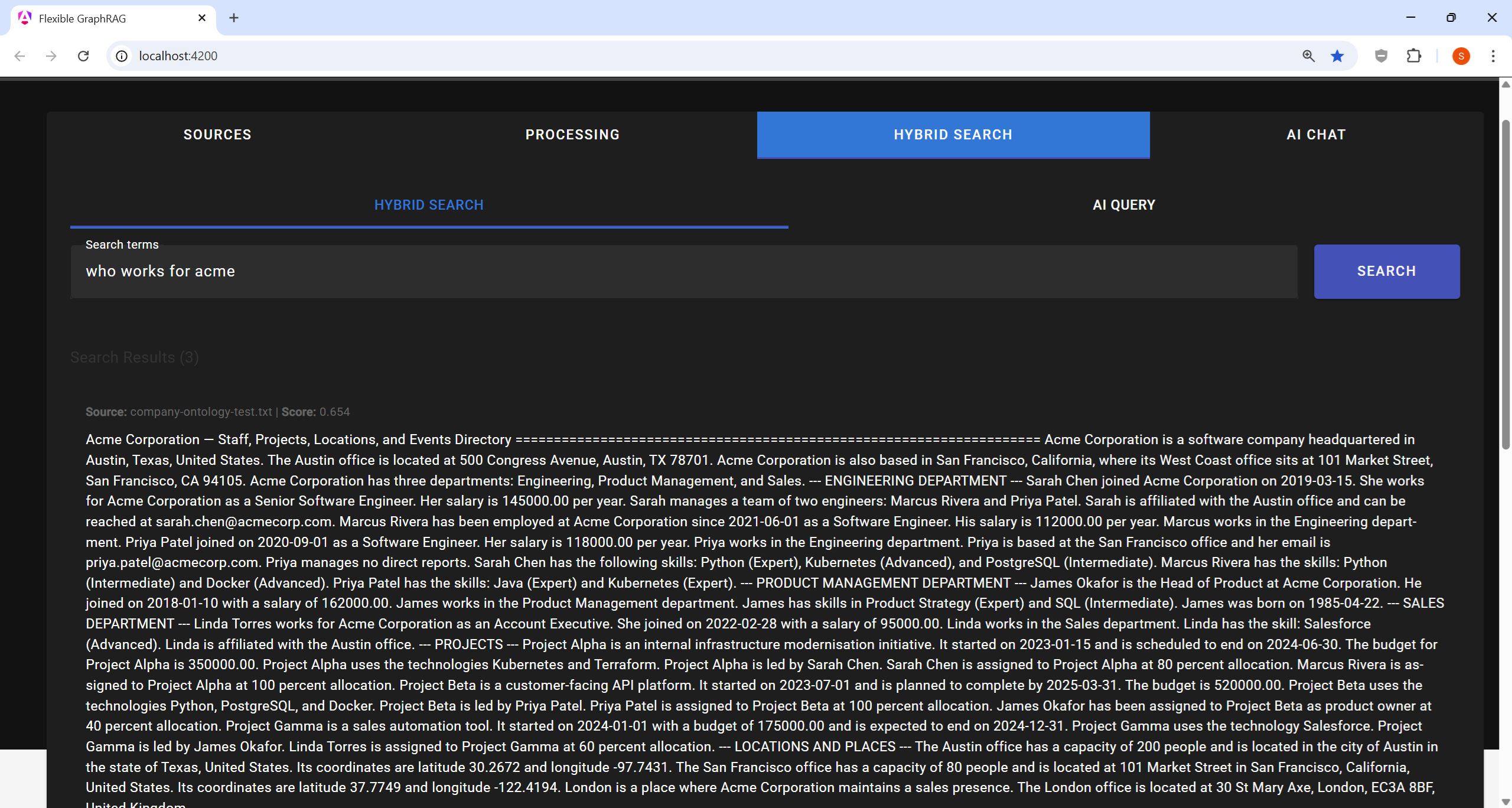
Task: Open the zoom magnifier icon
Action: tap(1308, 56)
